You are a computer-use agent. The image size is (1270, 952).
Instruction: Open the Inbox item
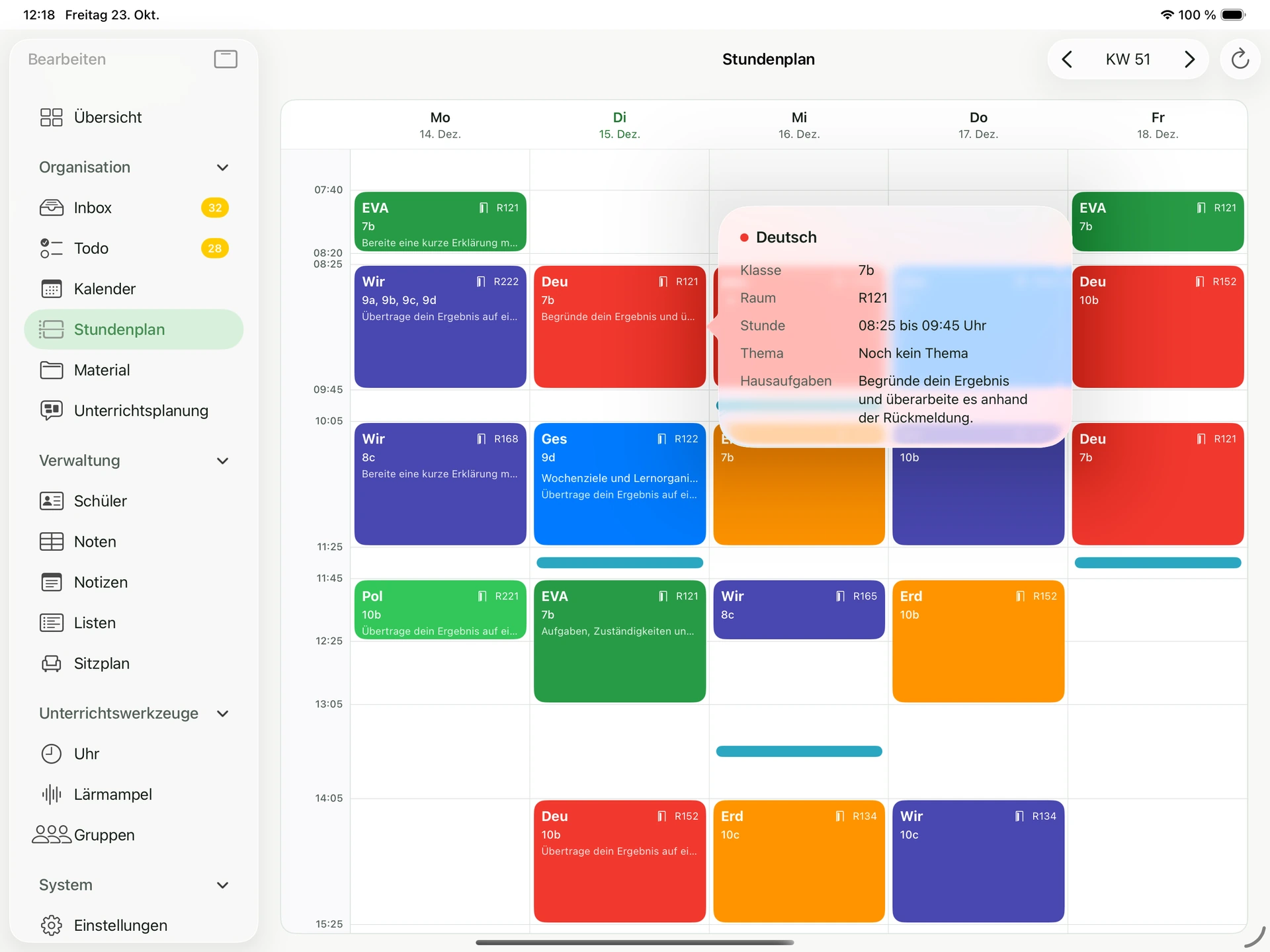tap(134, 208)
